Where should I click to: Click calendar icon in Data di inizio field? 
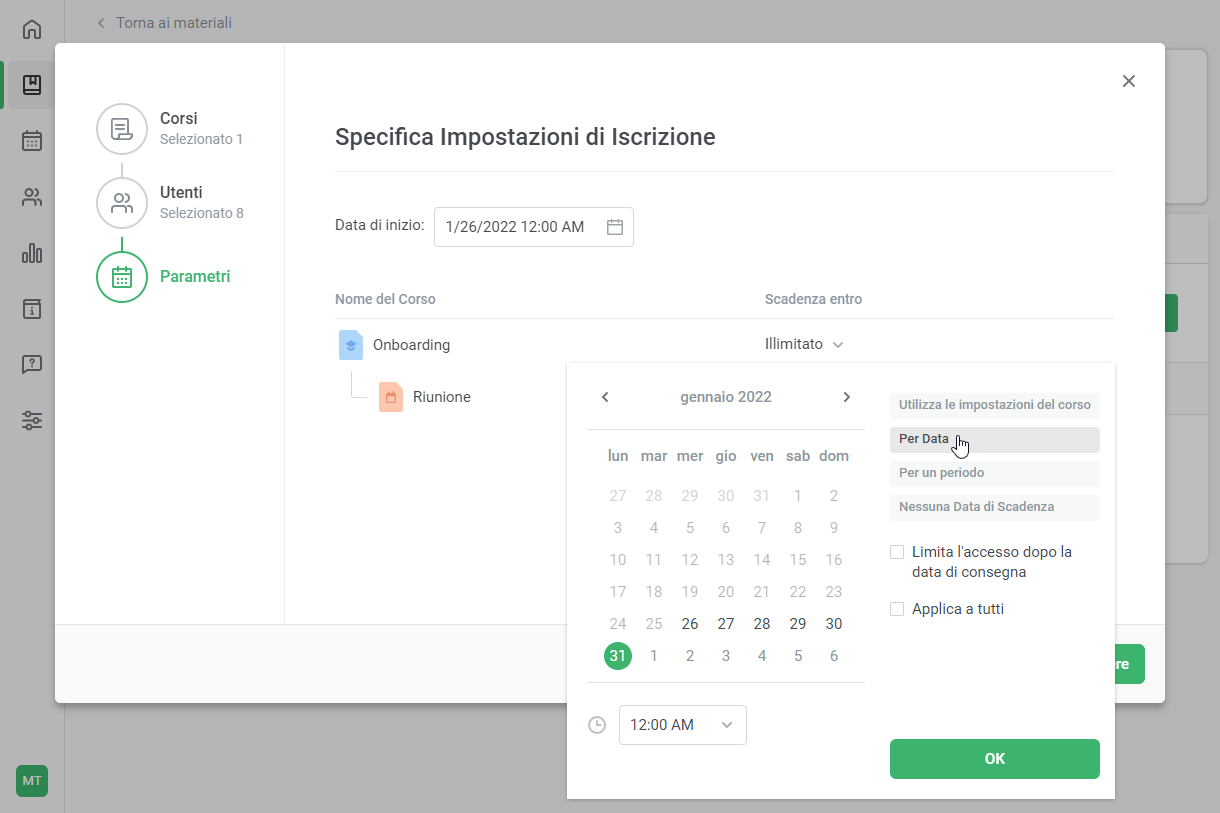click(615, 227)
